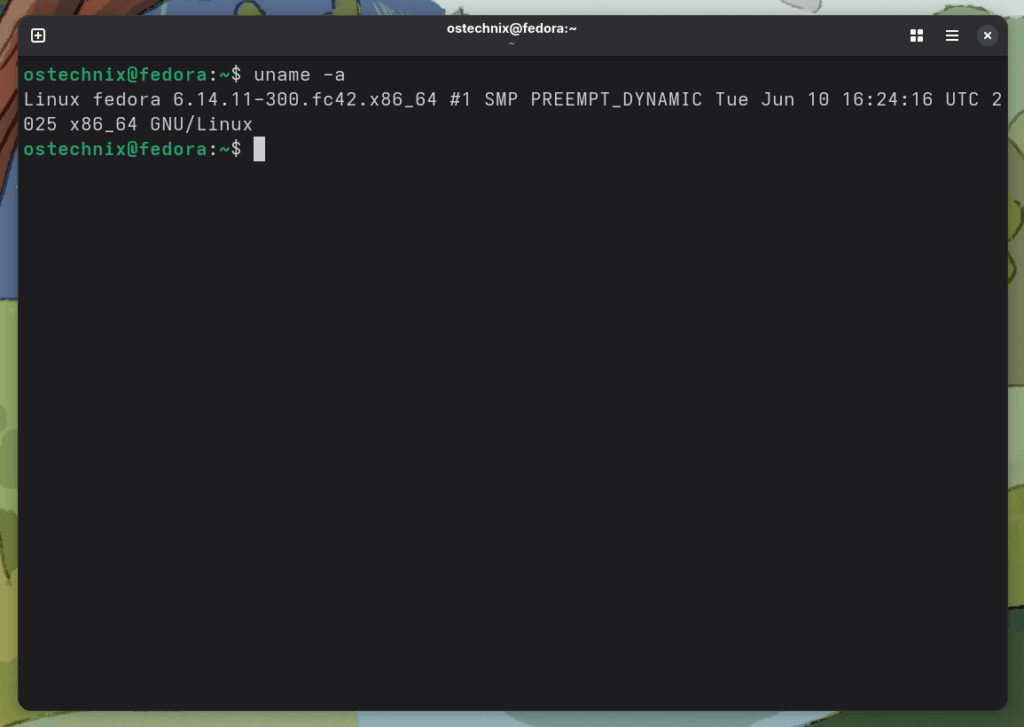This screenshot has width=1024, height=727.
Task: Select the grid icon near the window controls
Action: pos(916,35)
